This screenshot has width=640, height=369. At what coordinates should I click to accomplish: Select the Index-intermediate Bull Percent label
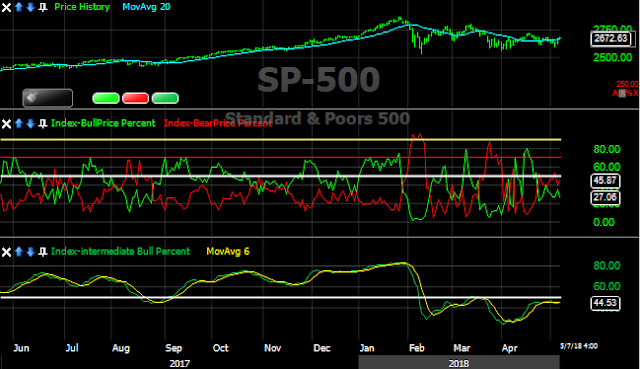click(x=120, y=251)
